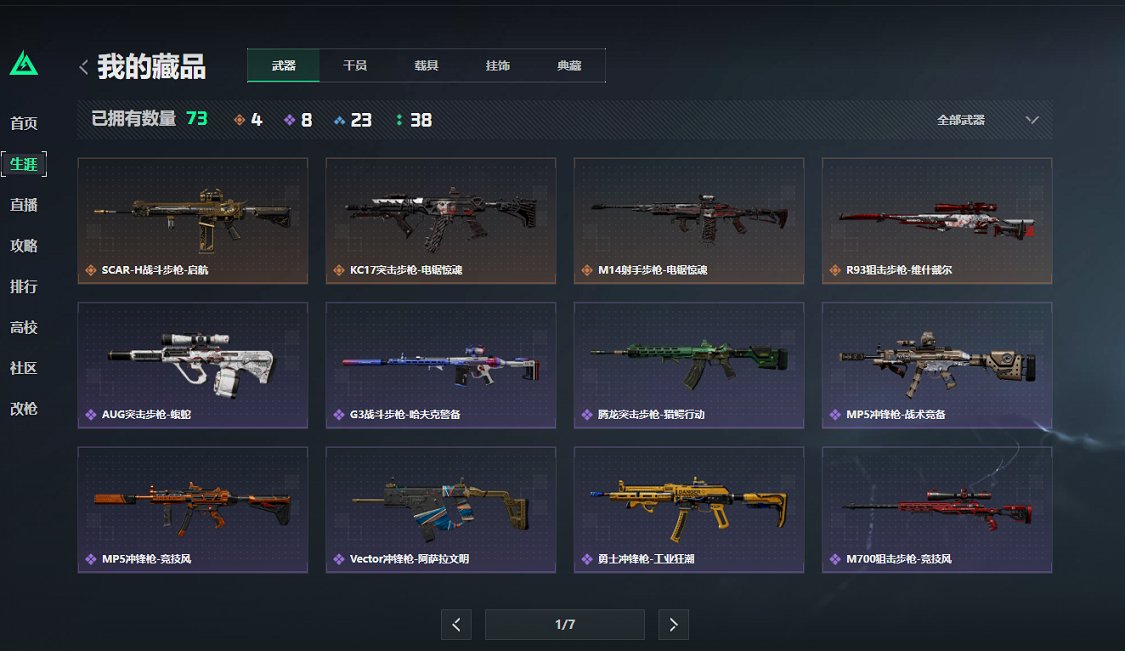Viewport: 1125px width, 651px height.
Task: Go back using the arrow beside 我的藏品
Action: (x=83, y=67)
